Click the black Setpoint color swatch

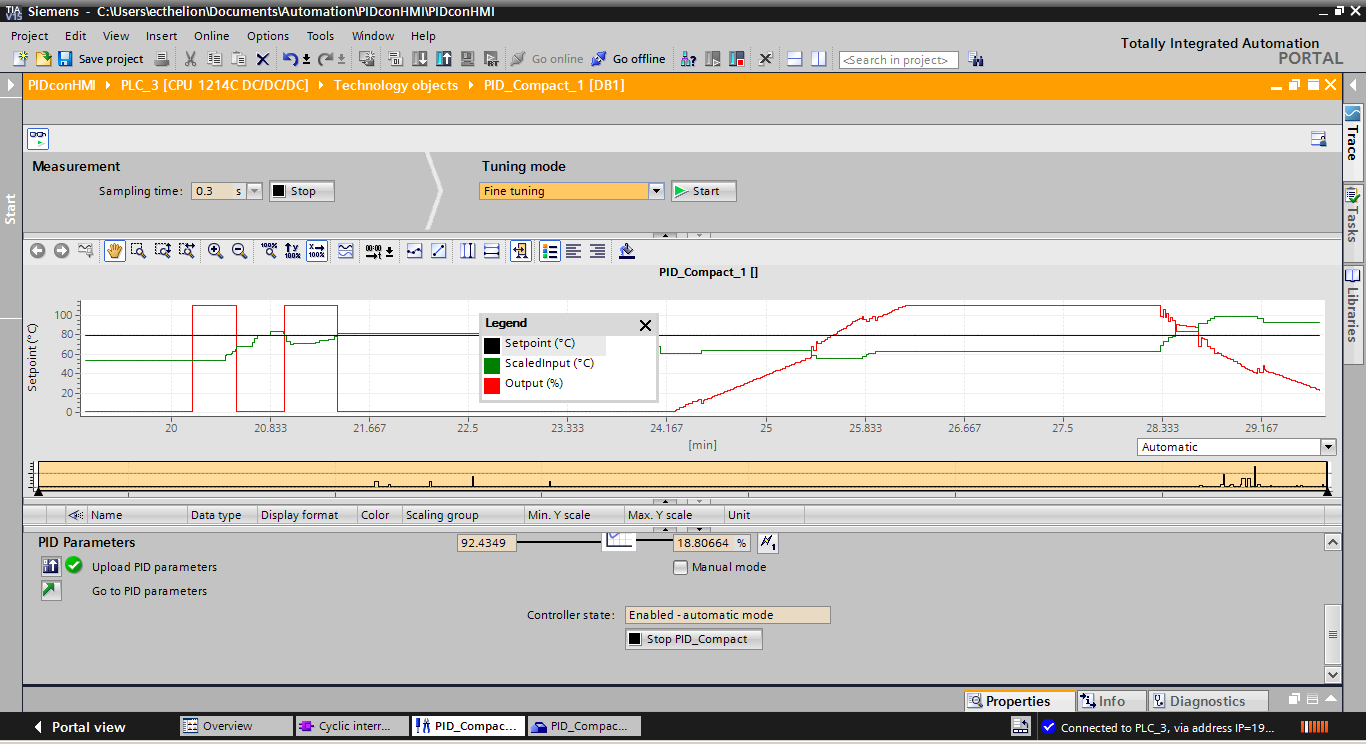click(492, 345)
